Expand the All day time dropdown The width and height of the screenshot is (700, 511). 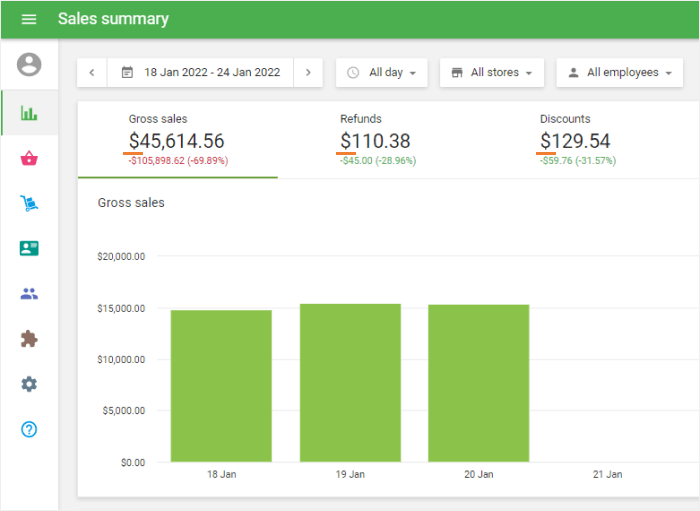pos(381,72)
